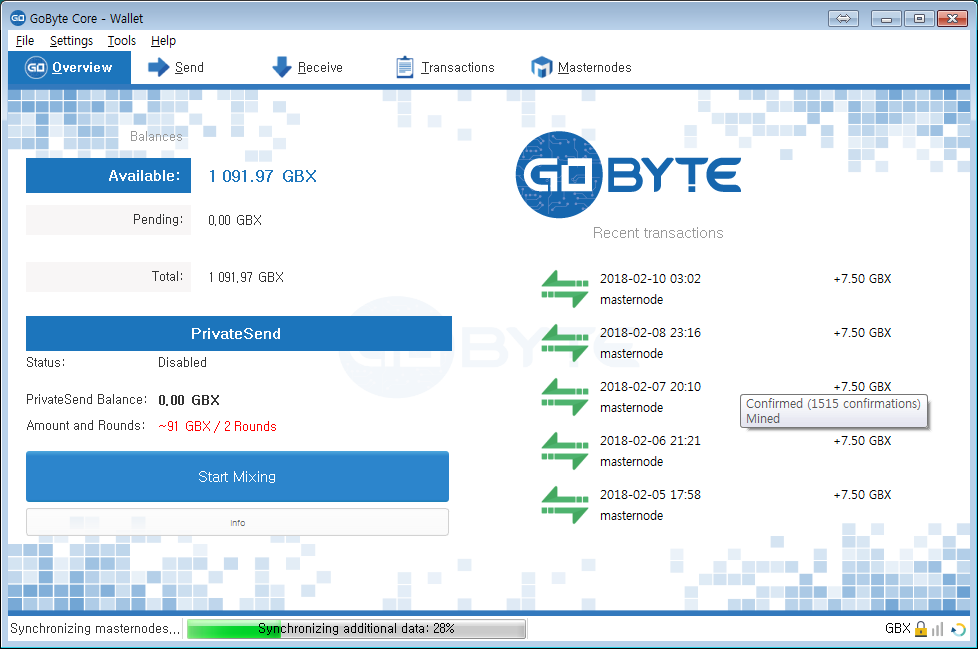The width and height of the screenshot is (978, 649).
Task: Click transaction icon for 2018-02-07 20:10
Action: pos(564,397)
